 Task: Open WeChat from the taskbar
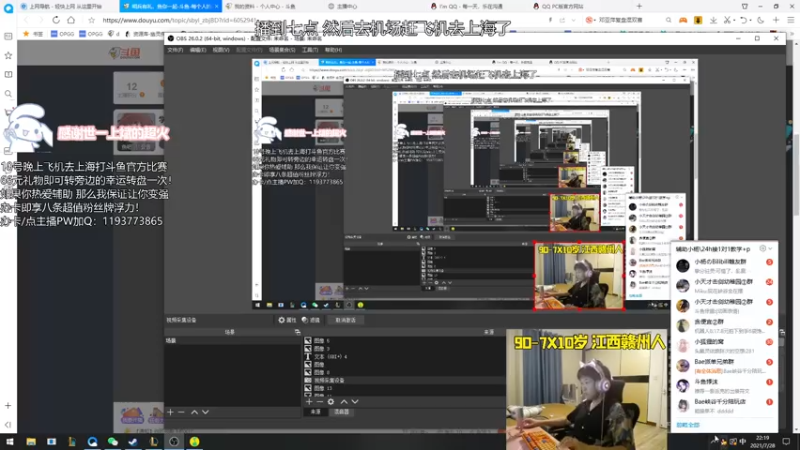(x=113, y=442)
